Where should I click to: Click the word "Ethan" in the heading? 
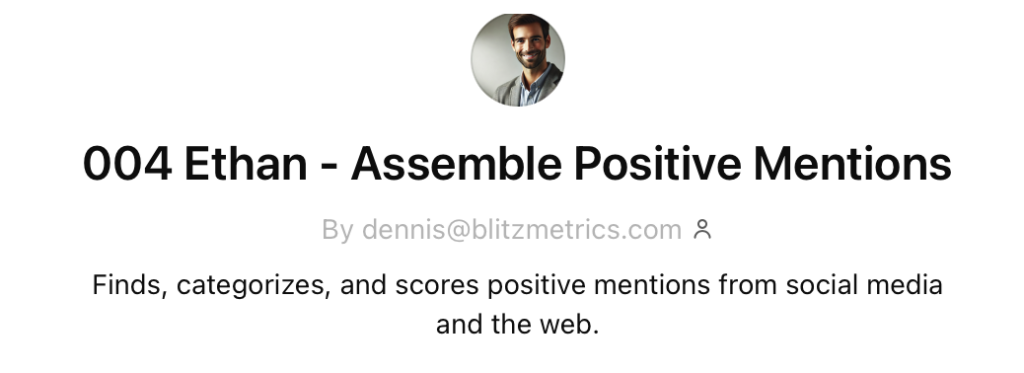click(246, 163)
